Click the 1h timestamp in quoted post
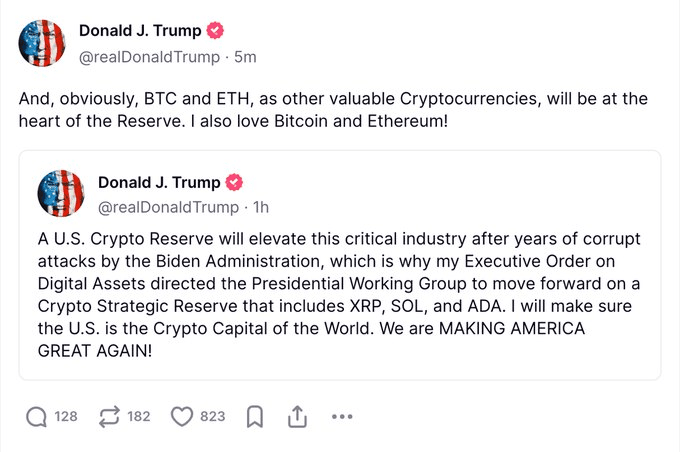The image size is (680, 452). tap(261, 207)
